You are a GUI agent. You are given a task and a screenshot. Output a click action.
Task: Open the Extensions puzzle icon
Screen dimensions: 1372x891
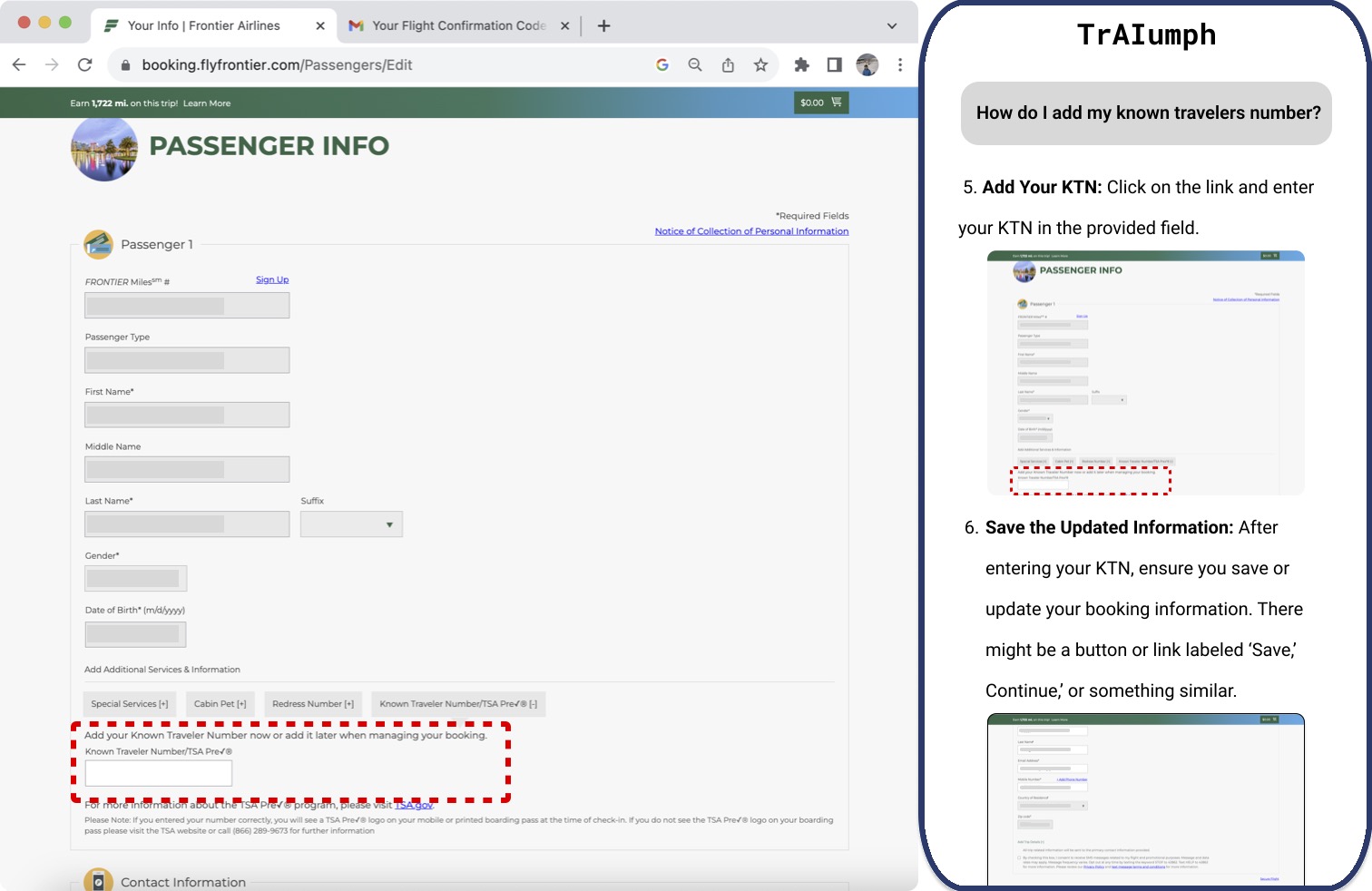(801, 64)
